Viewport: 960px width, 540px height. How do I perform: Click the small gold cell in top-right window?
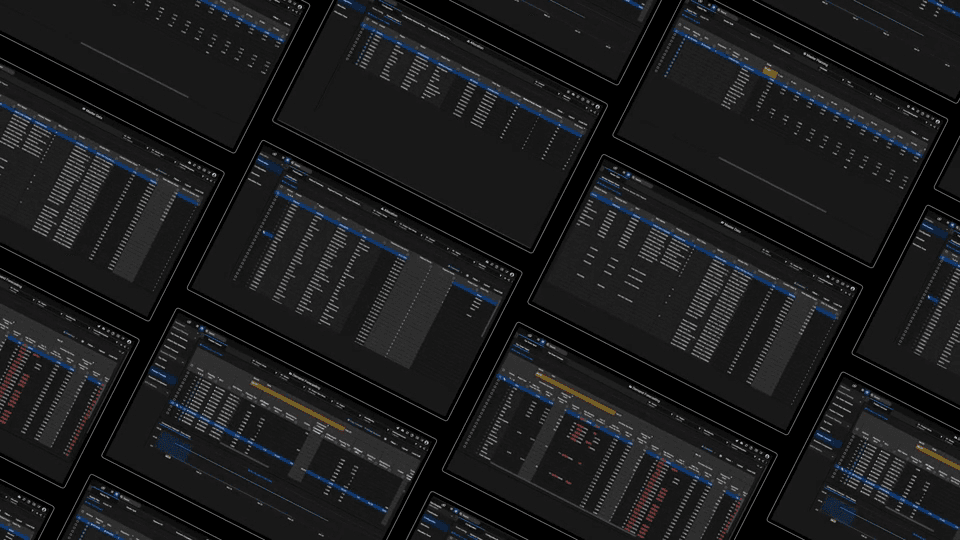770,72
